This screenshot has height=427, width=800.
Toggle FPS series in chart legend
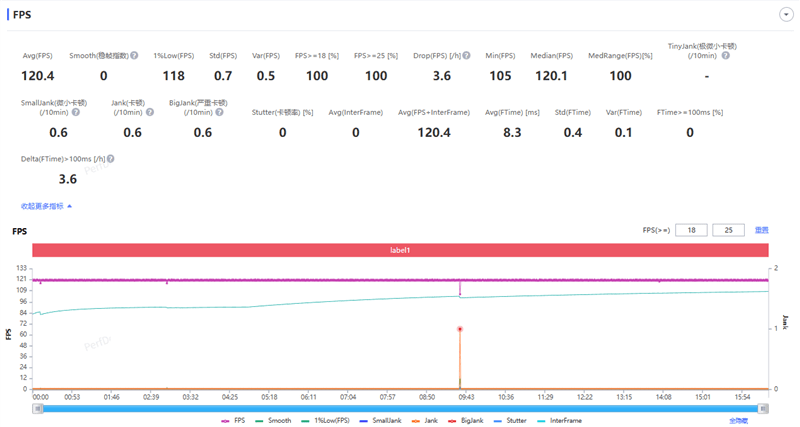click(x=233, y=421)
